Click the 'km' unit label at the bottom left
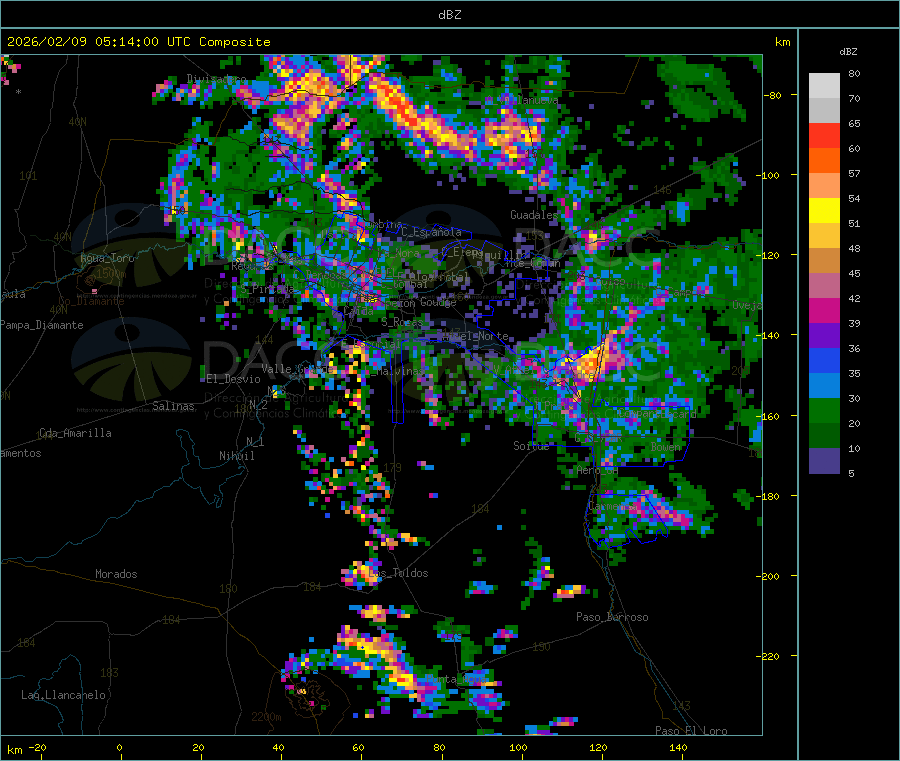 (14, 750)
